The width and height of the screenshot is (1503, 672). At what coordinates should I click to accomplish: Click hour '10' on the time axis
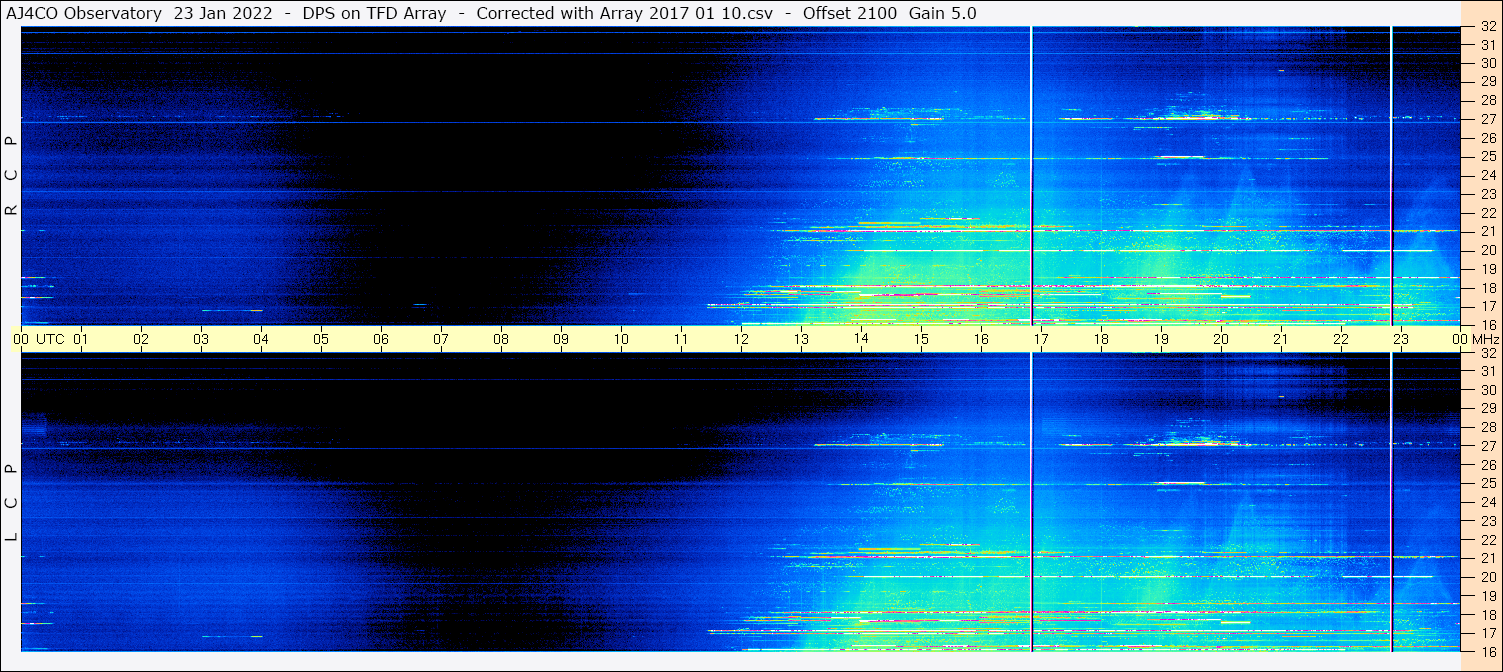pyautogui.click(x=621, y=339)
